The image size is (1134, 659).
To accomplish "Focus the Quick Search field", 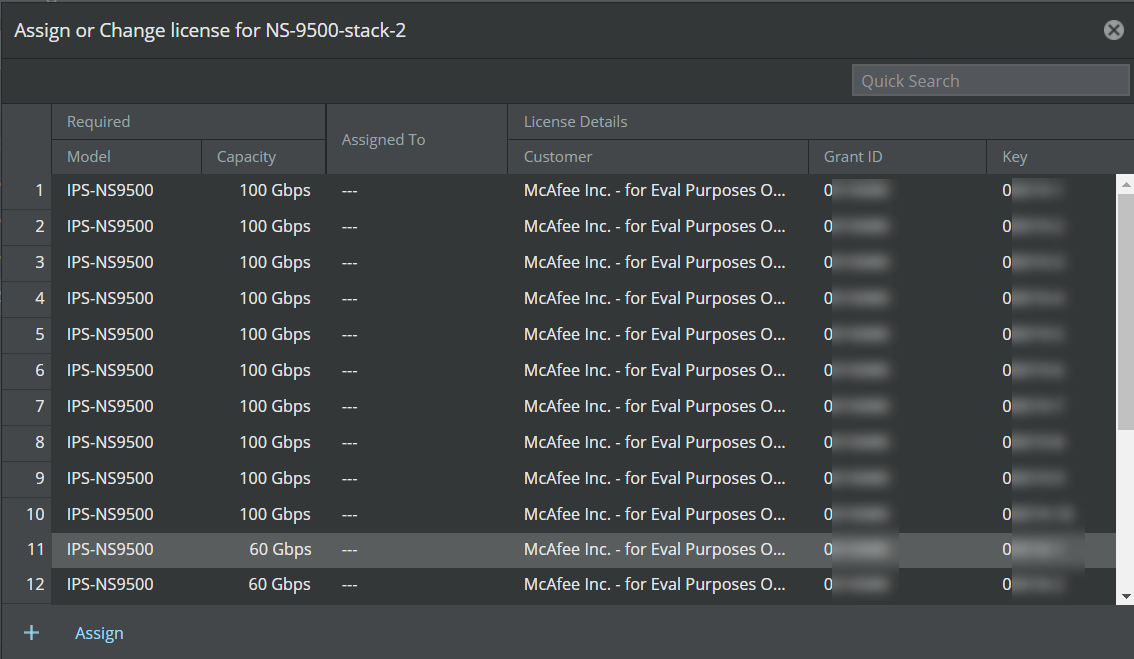I will pos(990,80).
